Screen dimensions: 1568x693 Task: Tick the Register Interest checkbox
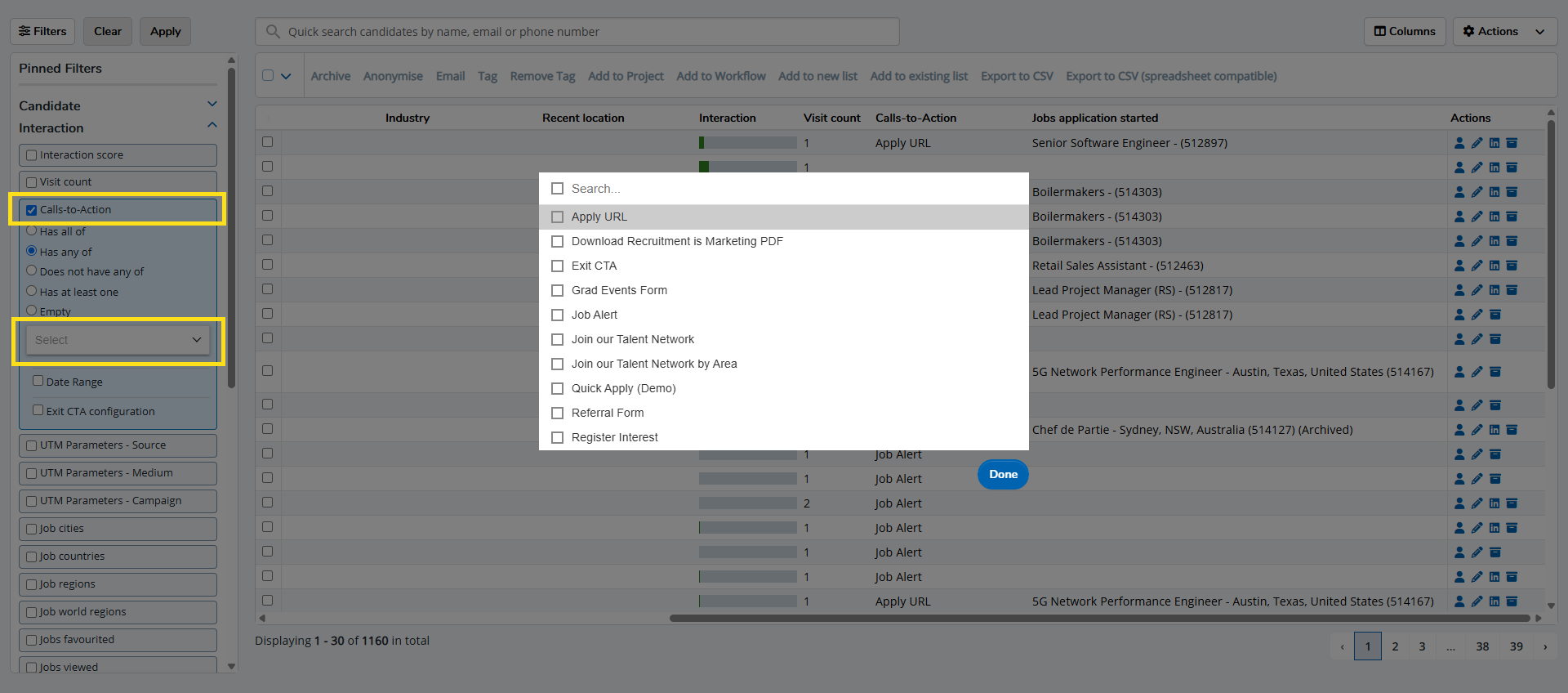tap(558, 437)
